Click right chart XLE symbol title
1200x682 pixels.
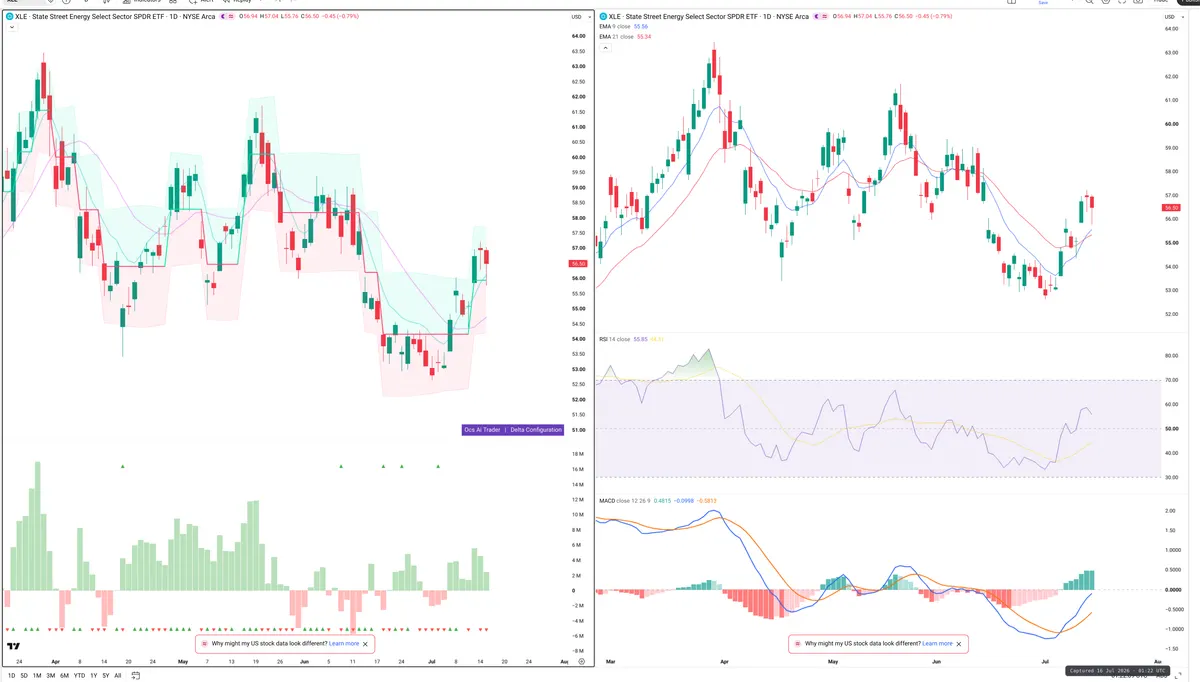click(708, 17)
